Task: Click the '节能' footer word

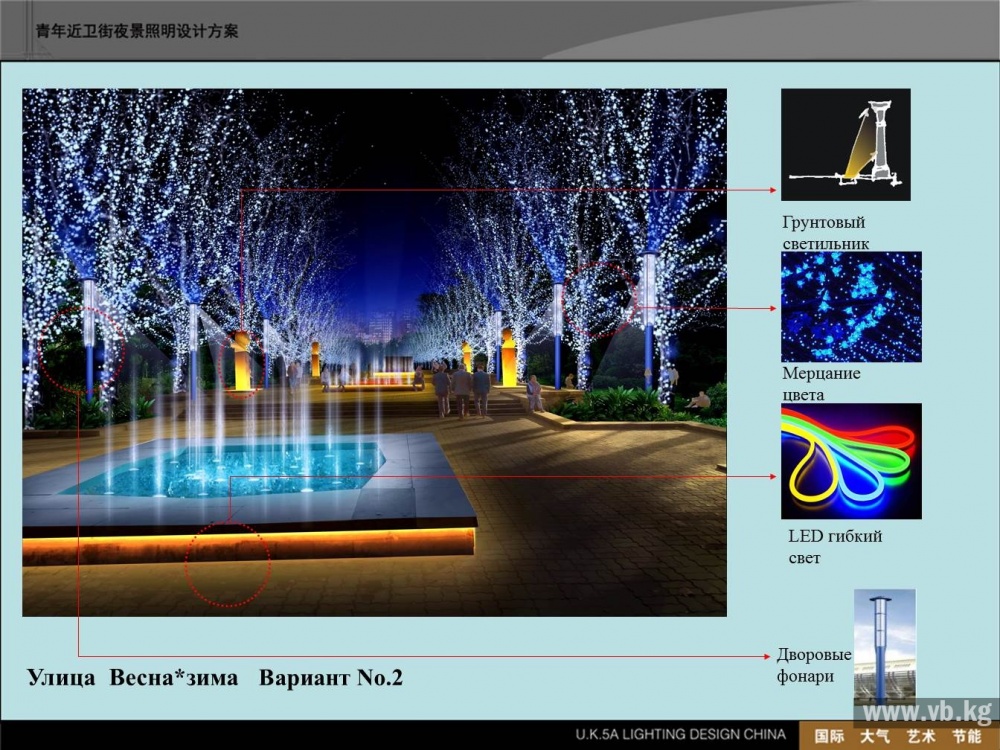Action: pos(967,737)
